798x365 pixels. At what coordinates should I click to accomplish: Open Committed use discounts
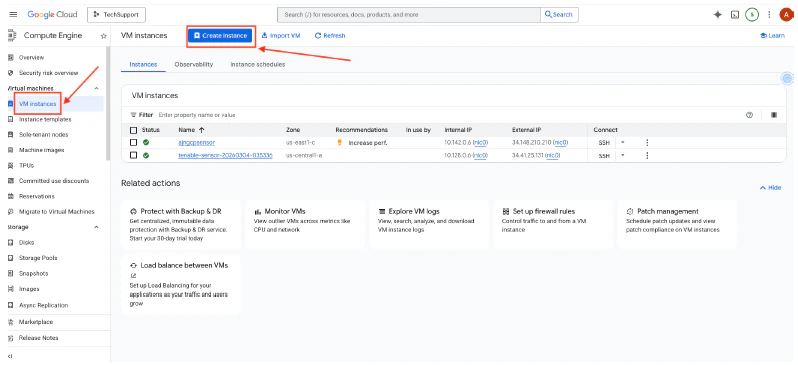[54, 181]
